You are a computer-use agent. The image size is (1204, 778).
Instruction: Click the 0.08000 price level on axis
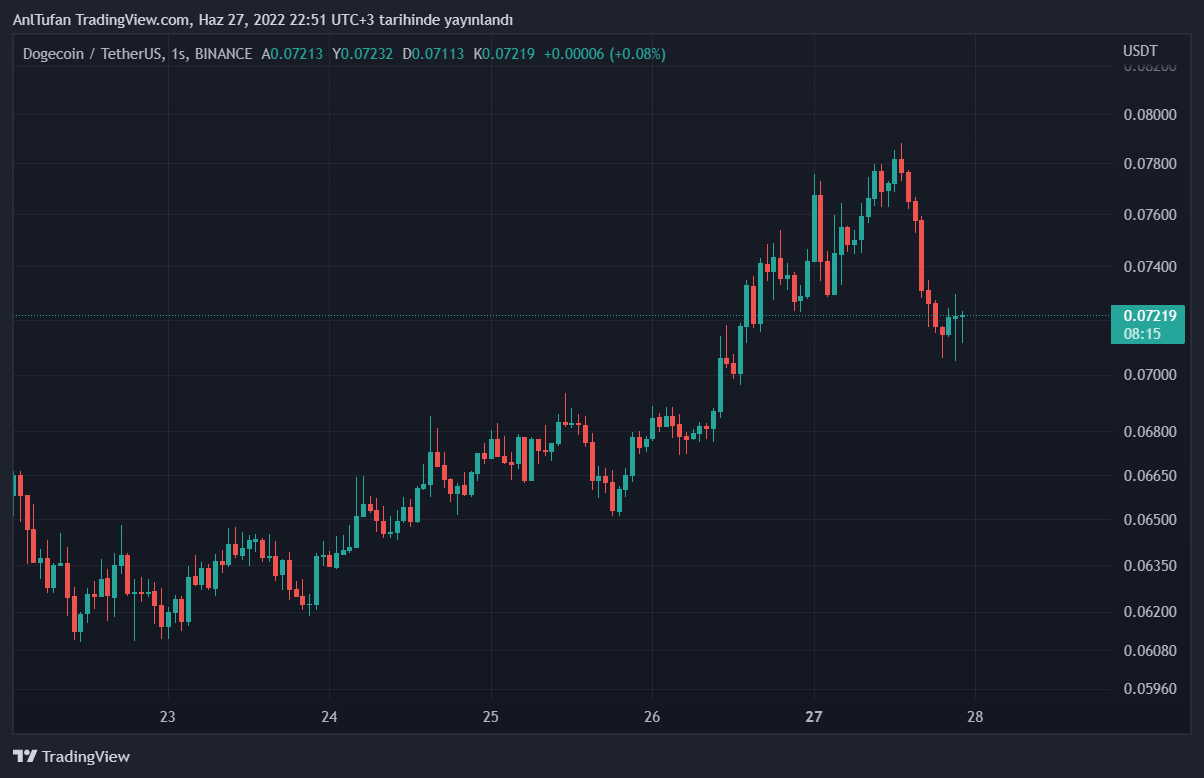click(1148, 114)
